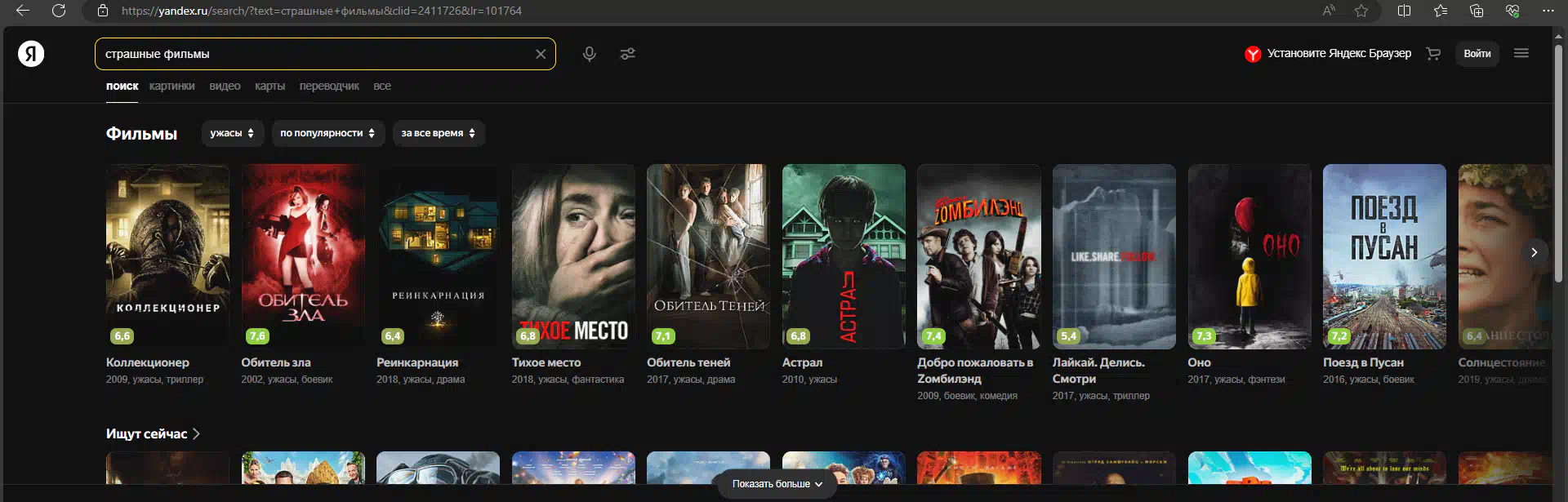Open the 'Поезд в Пусан' movie poster
This screenshot has height=502, width=1568.
(1384, 256)
